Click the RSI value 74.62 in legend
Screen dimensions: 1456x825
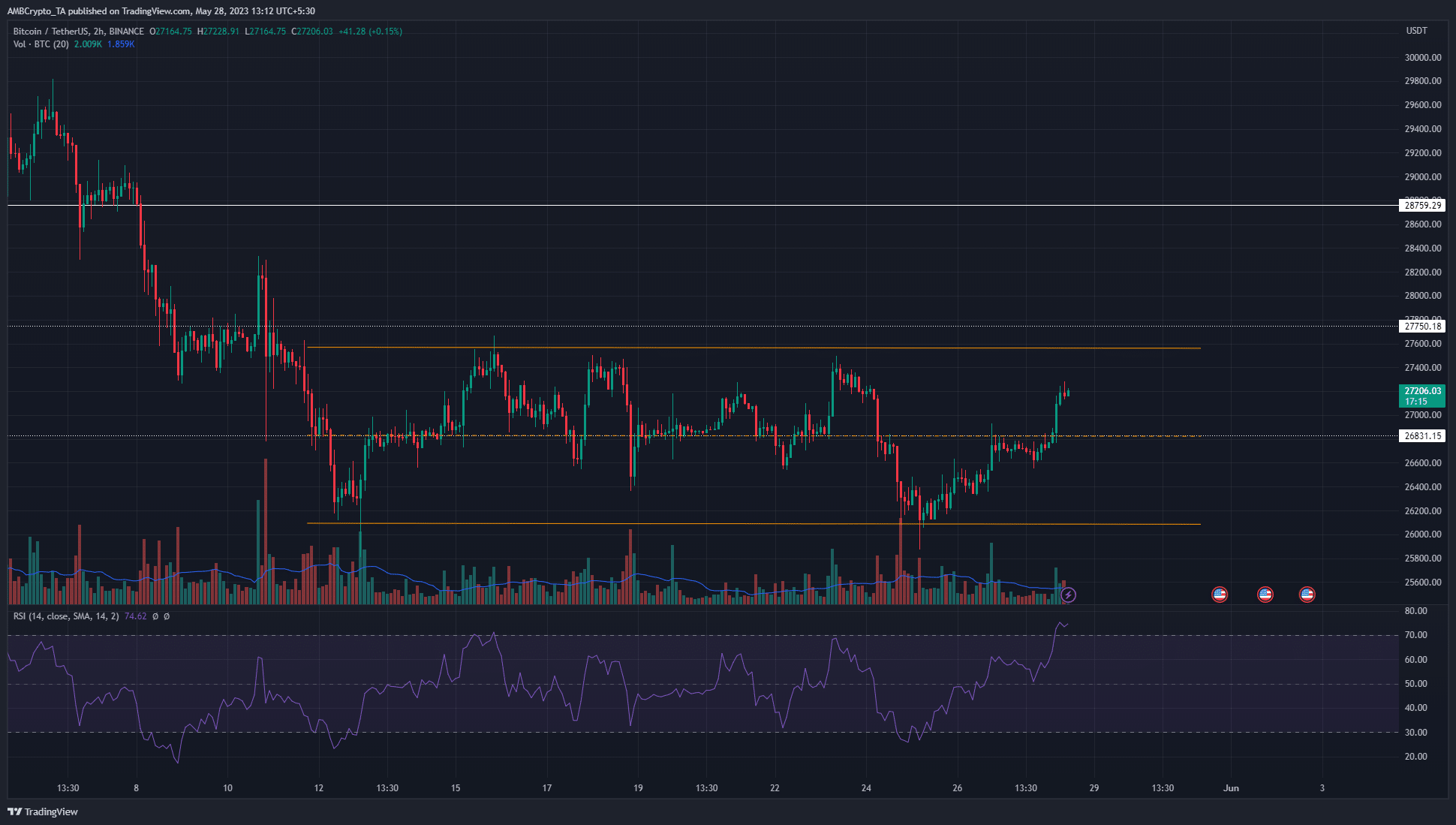(135, 616)
